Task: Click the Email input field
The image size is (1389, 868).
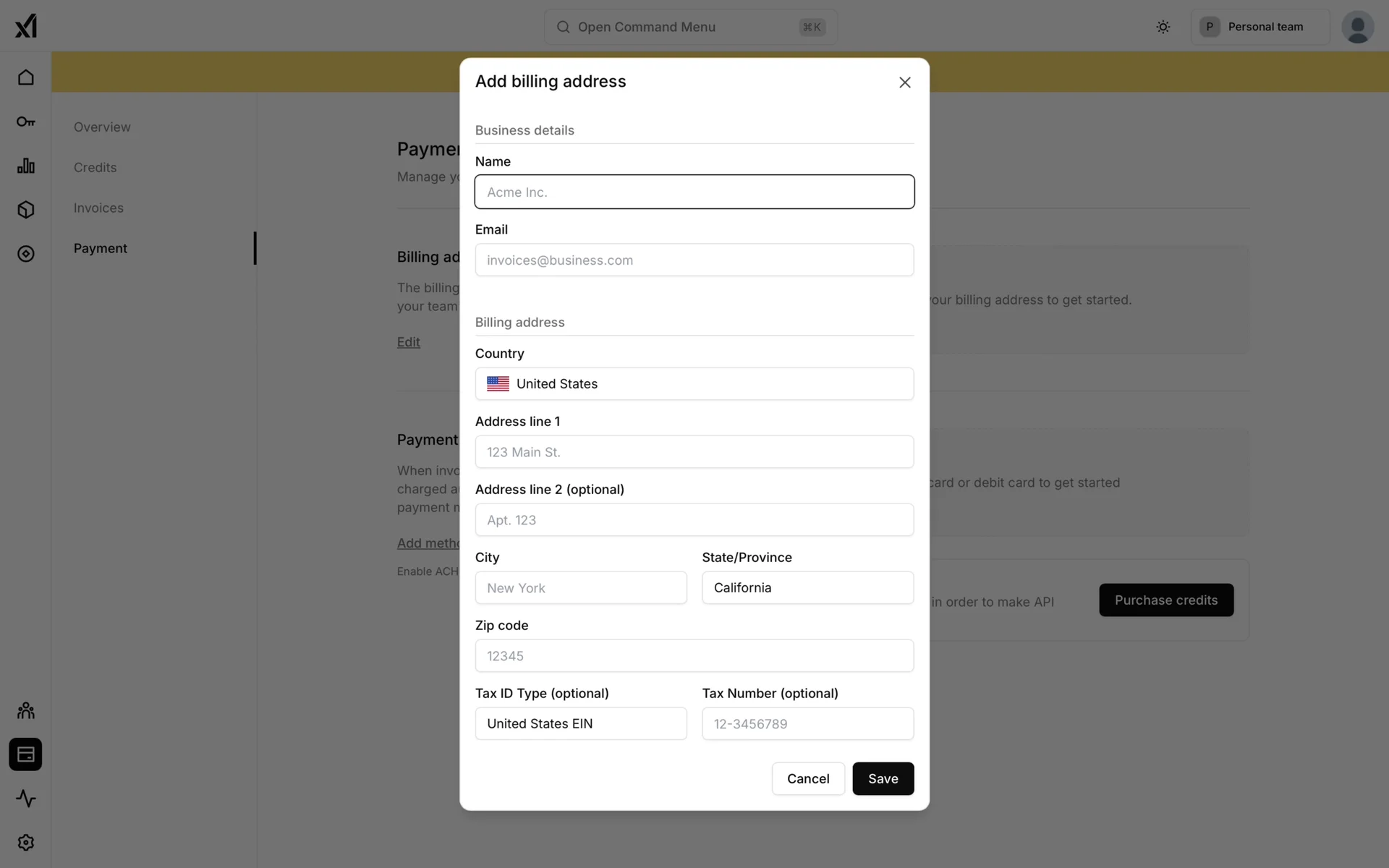Action: click(694, 260)
